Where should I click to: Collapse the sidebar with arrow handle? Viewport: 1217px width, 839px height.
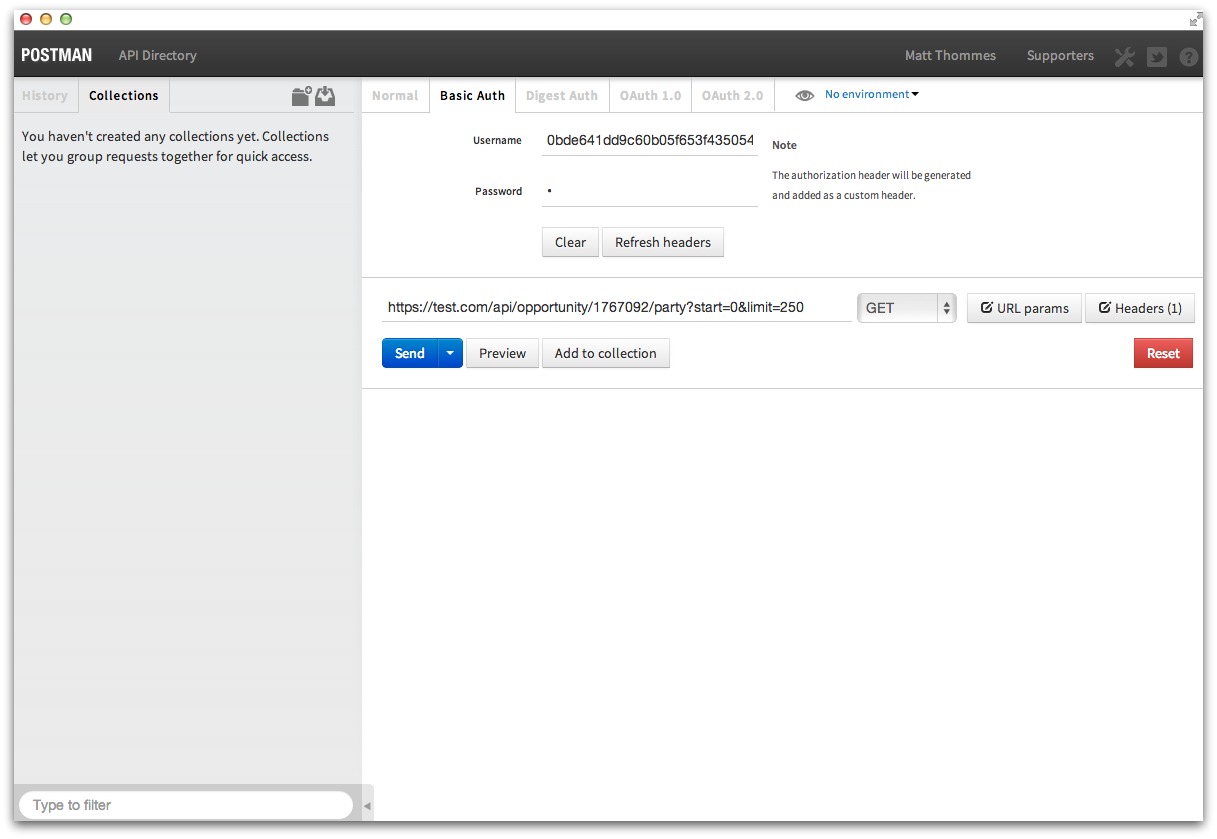[367, 805]
